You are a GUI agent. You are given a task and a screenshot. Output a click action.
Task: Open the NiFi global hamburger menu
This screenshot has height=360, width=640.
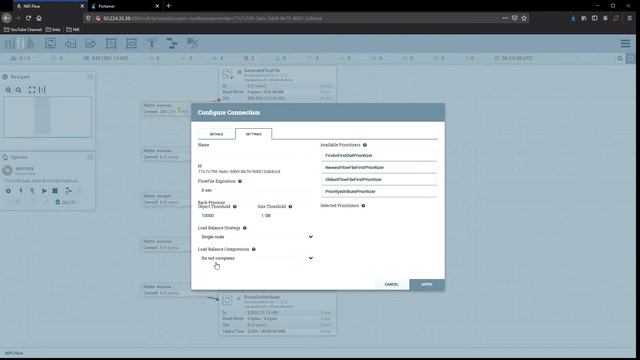point(625,43)
